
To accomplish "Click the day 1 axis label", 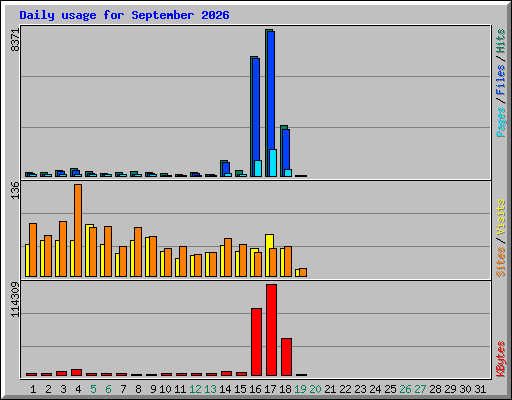I will 33,389.
